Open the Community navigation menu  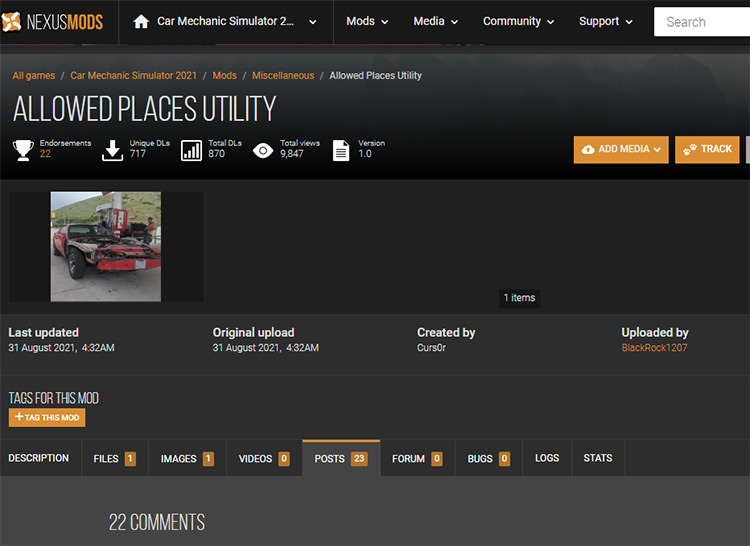518,22
